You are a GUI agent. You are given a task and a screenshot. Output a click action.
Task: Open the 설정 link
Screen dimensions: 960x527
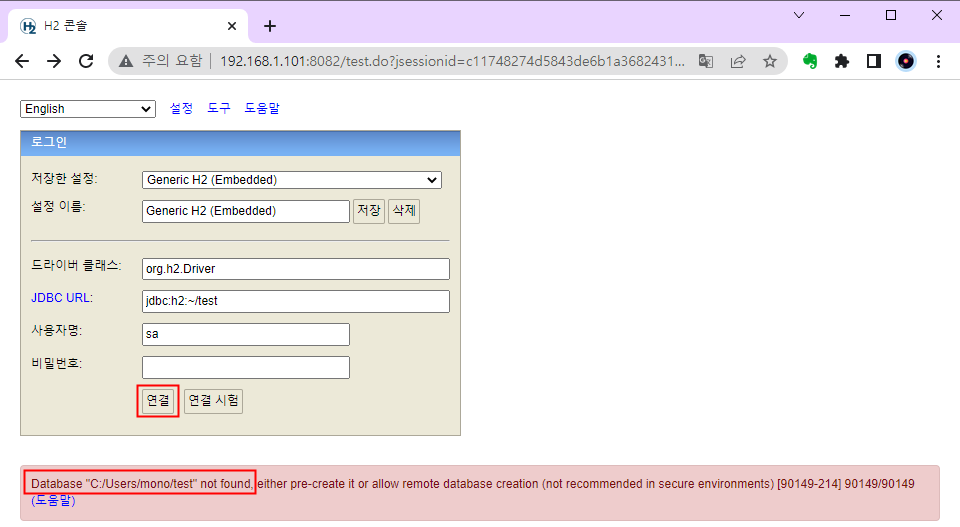point(181,108)
